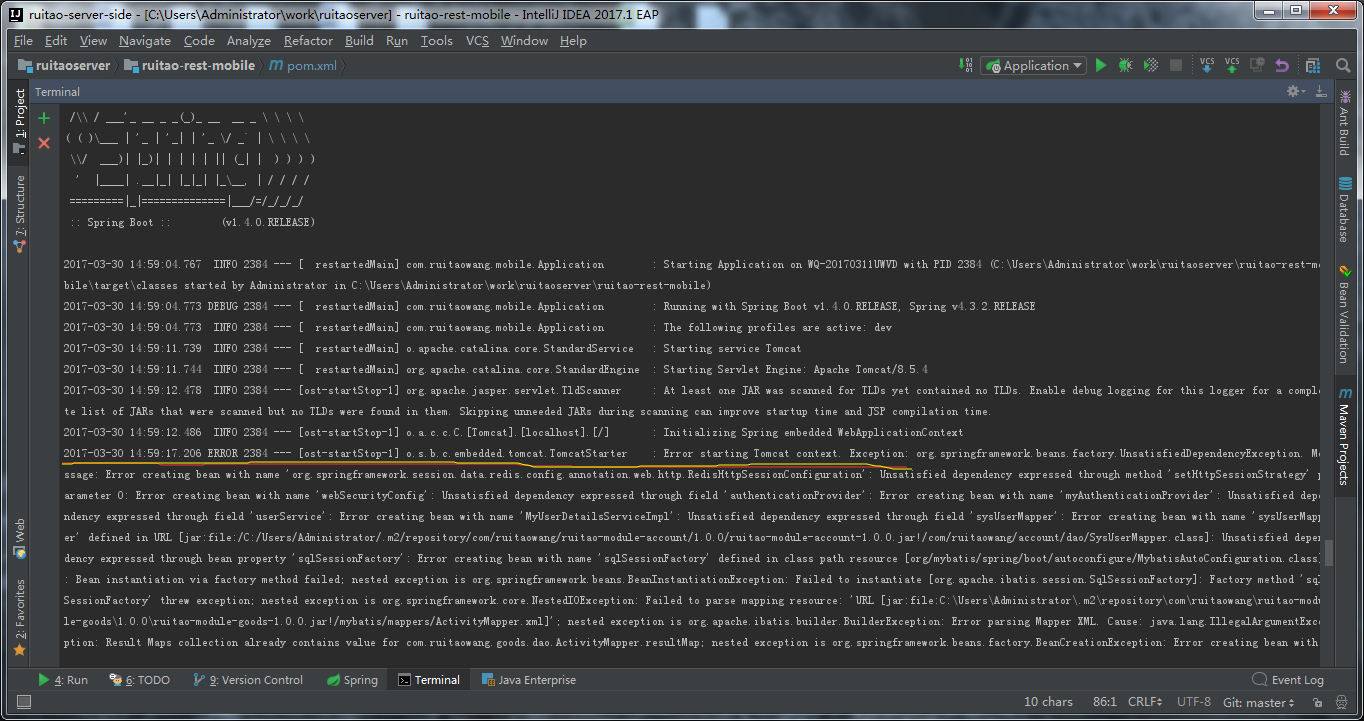Open the File menu
This screenshot has height=721, width=1364.
coord(23,41)
